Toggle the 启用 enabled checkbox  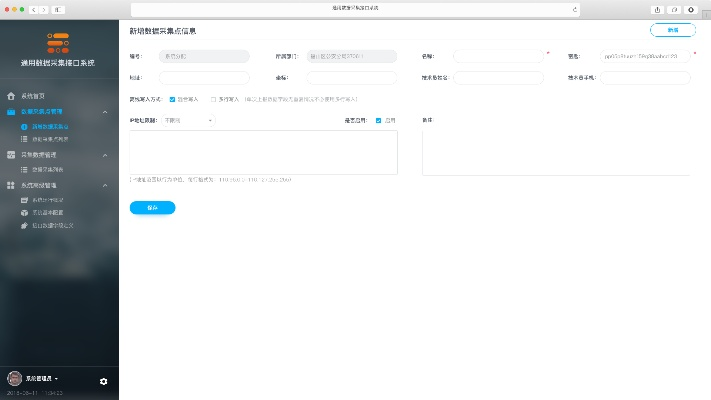coord(378,120)
